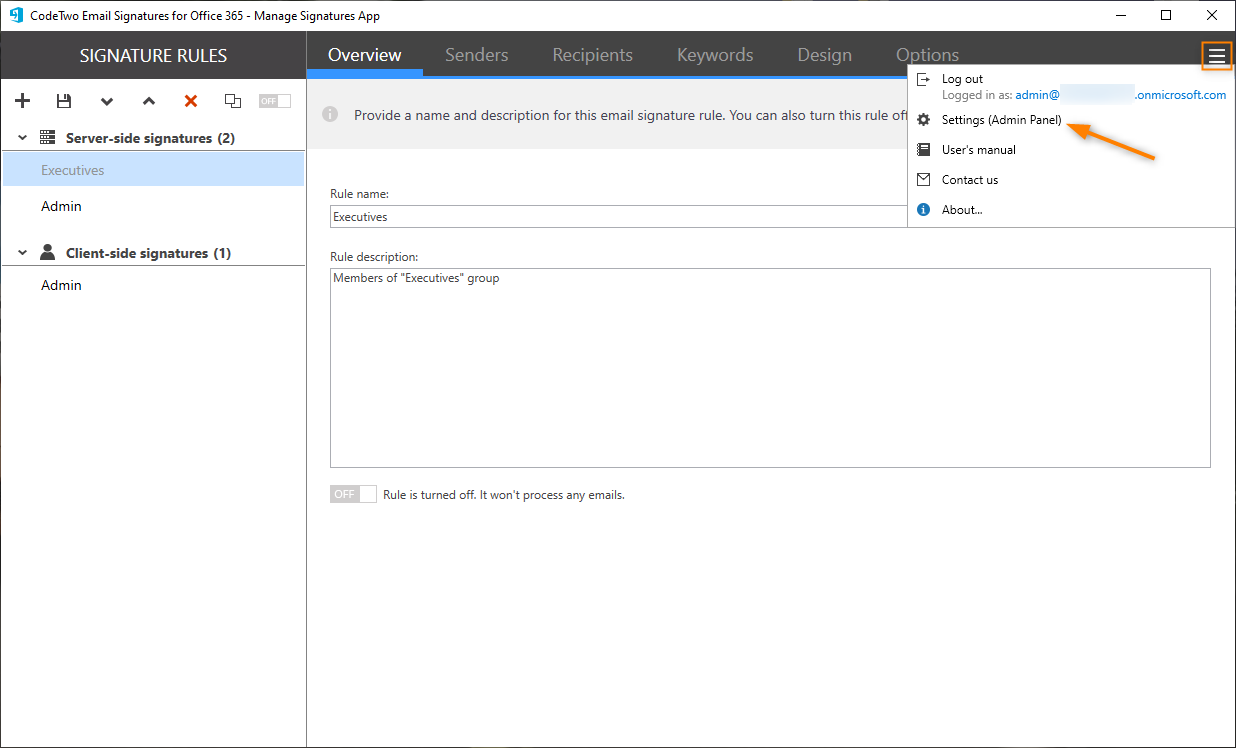Click the admin email address link
This screenshot has width=1236, height=748.
tap(1035, 94)
